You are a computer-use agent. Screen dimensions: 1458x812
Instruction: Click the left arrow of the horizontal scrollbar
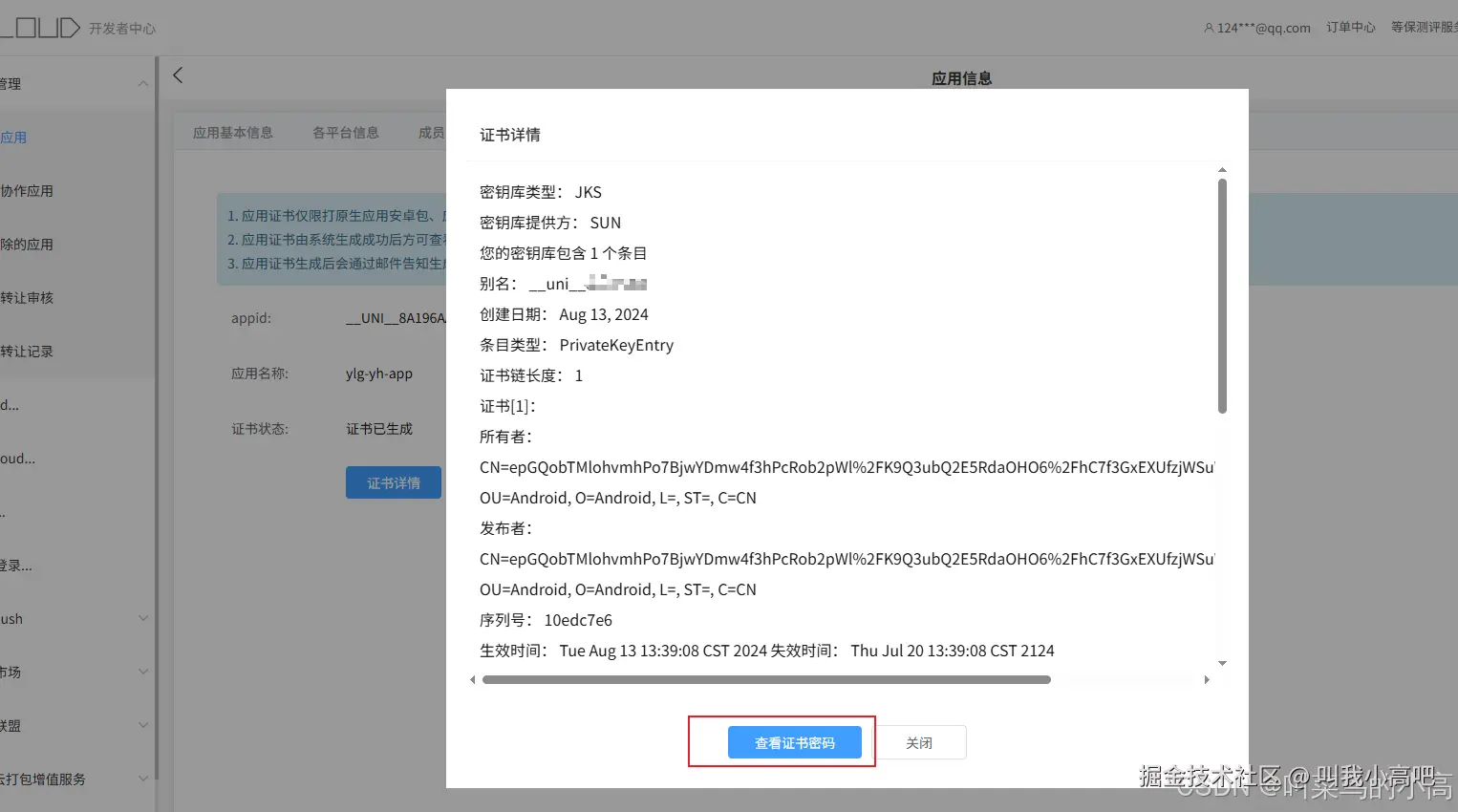(x=473, y=680)
